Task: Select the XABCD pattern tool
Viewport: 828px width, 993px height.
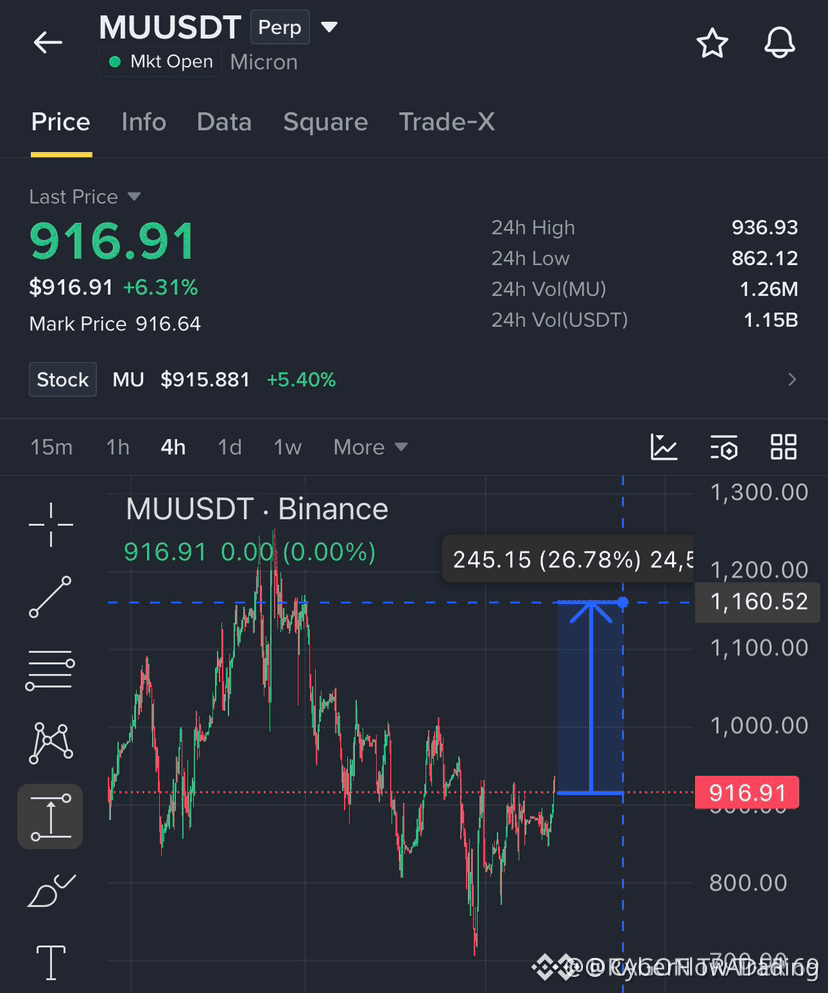Action: 51,742
